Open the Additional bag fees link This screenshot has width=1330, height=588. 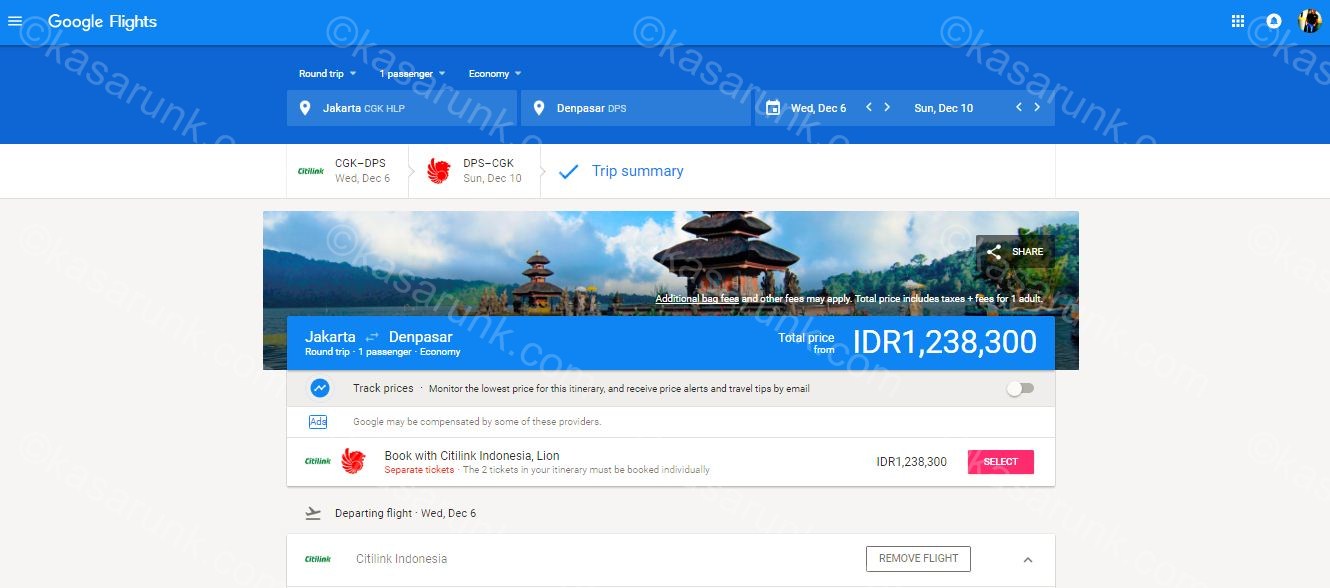(697, 299)
